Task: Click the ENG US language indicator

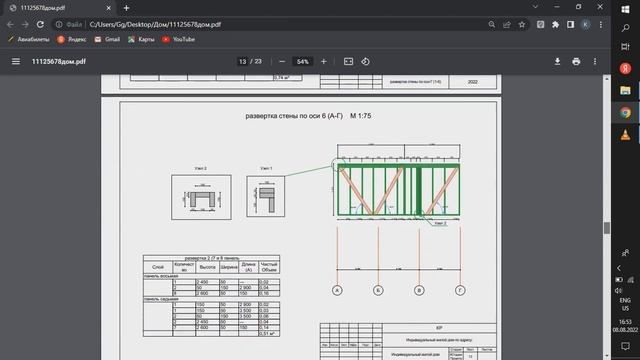Action: [625, 304]
